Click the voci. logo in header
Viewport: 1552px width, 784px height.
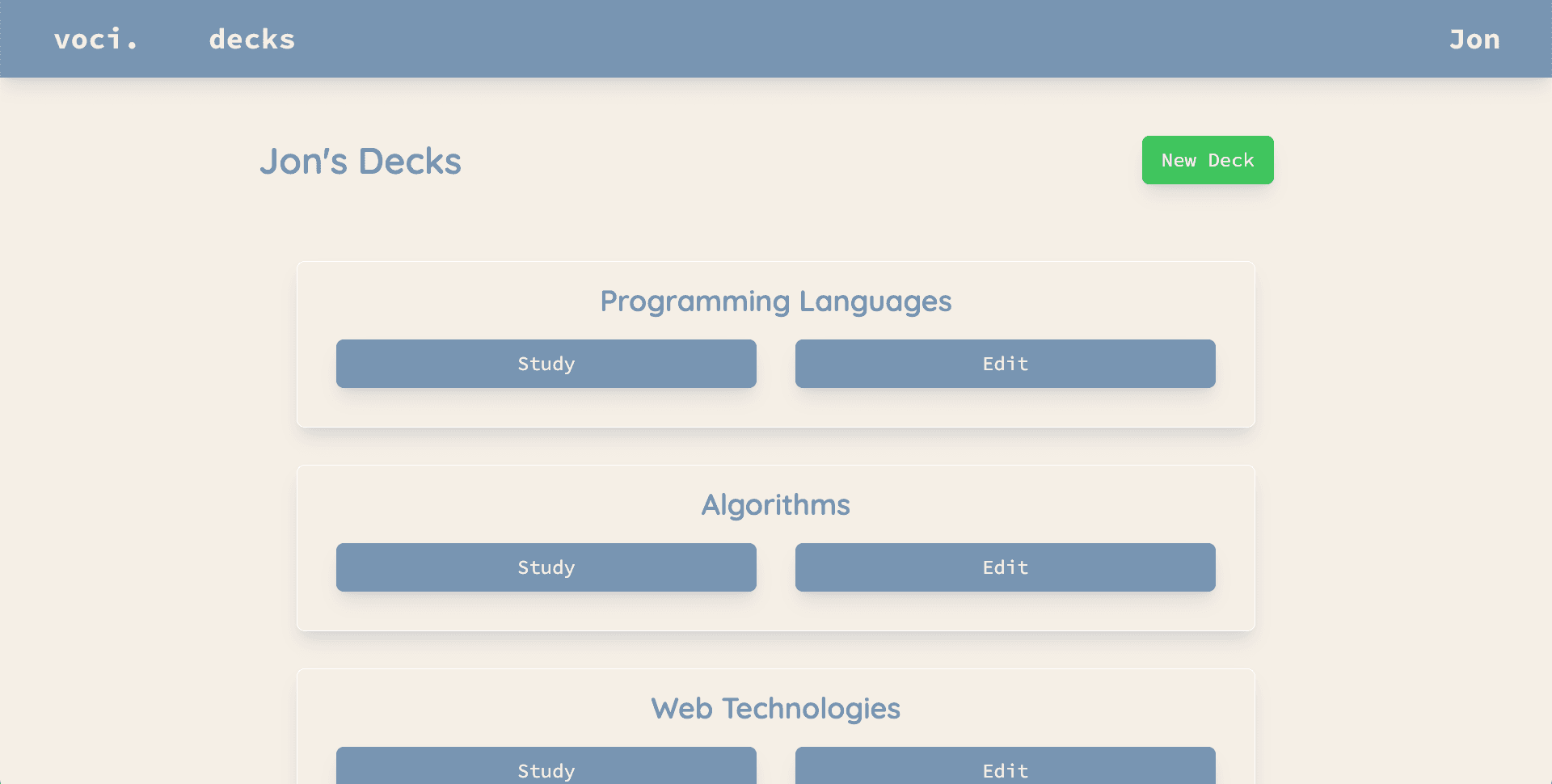click(x=95, y=40)
